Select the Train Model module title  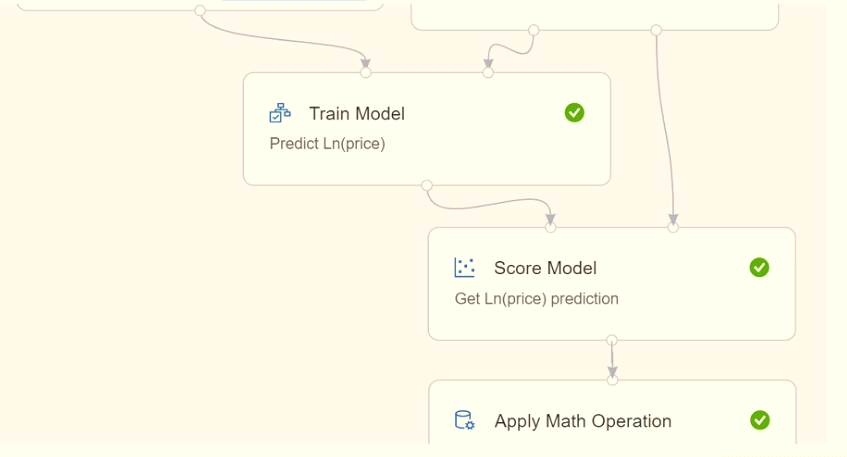pyautogui.click(x=357, y=114)
